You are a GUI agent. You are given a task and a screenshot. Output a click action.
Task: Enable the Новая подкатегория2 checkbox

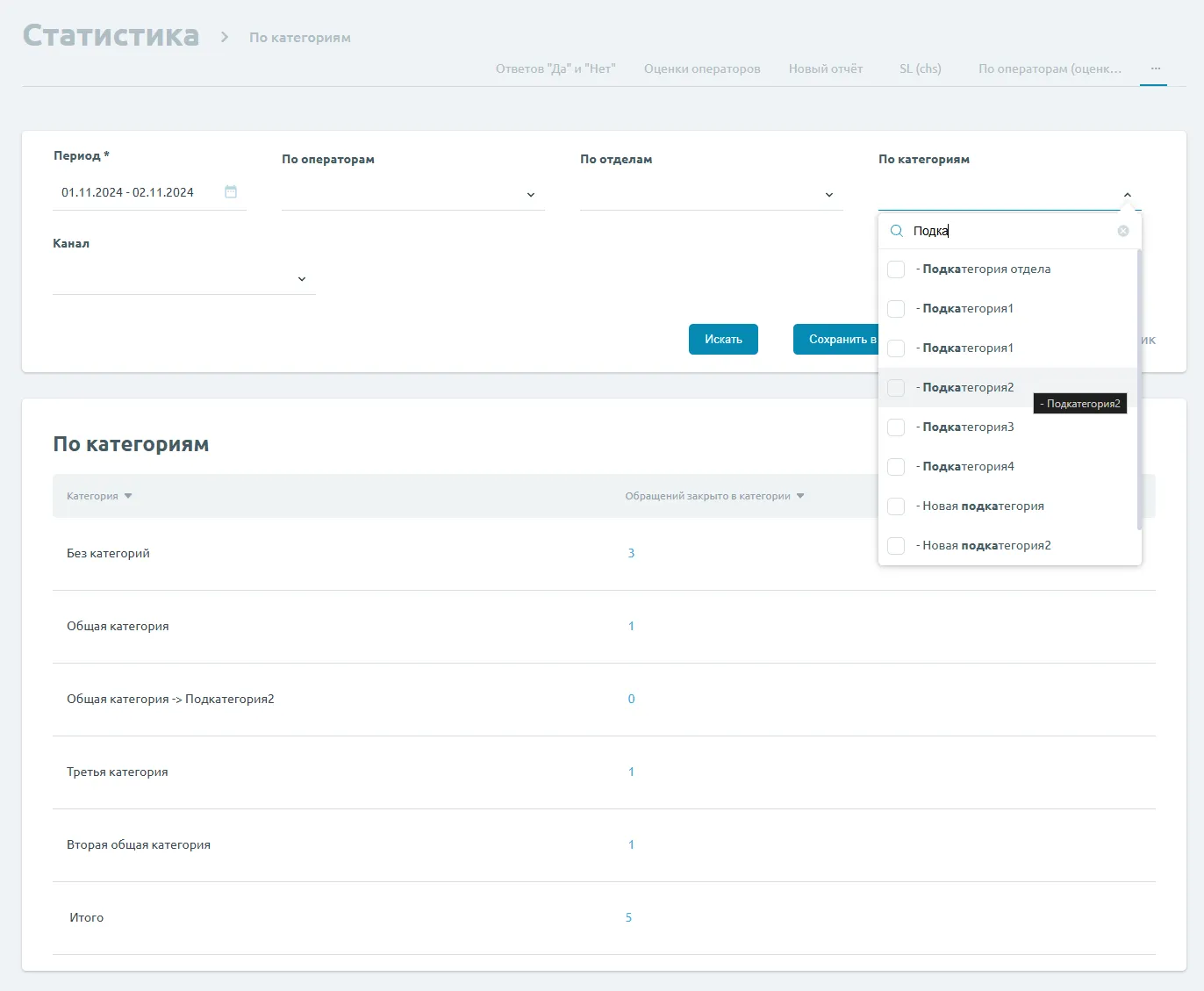(896, 546)
